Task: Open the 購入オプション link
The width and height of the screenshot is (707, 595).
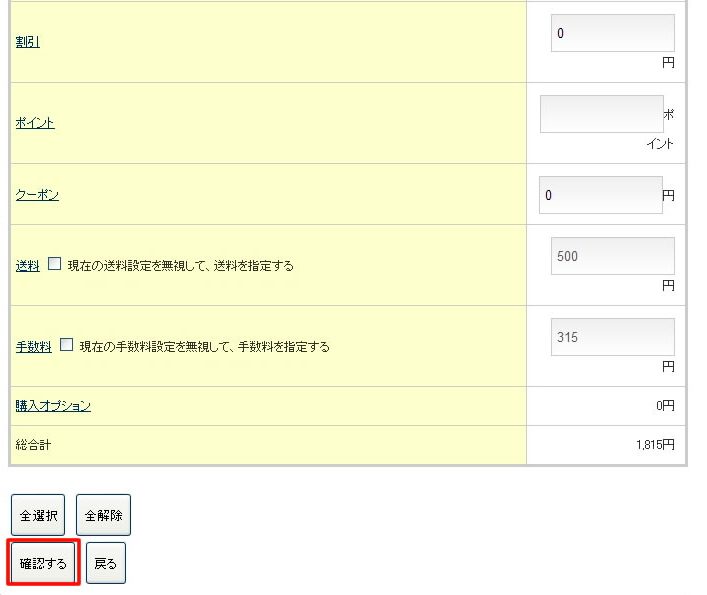Action: [53, 405]
